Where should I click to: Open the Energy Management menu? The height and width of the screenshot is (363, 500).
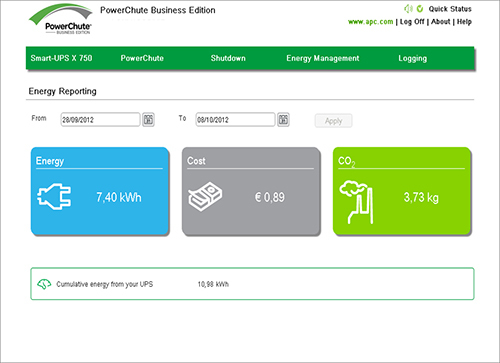[323, 58]
